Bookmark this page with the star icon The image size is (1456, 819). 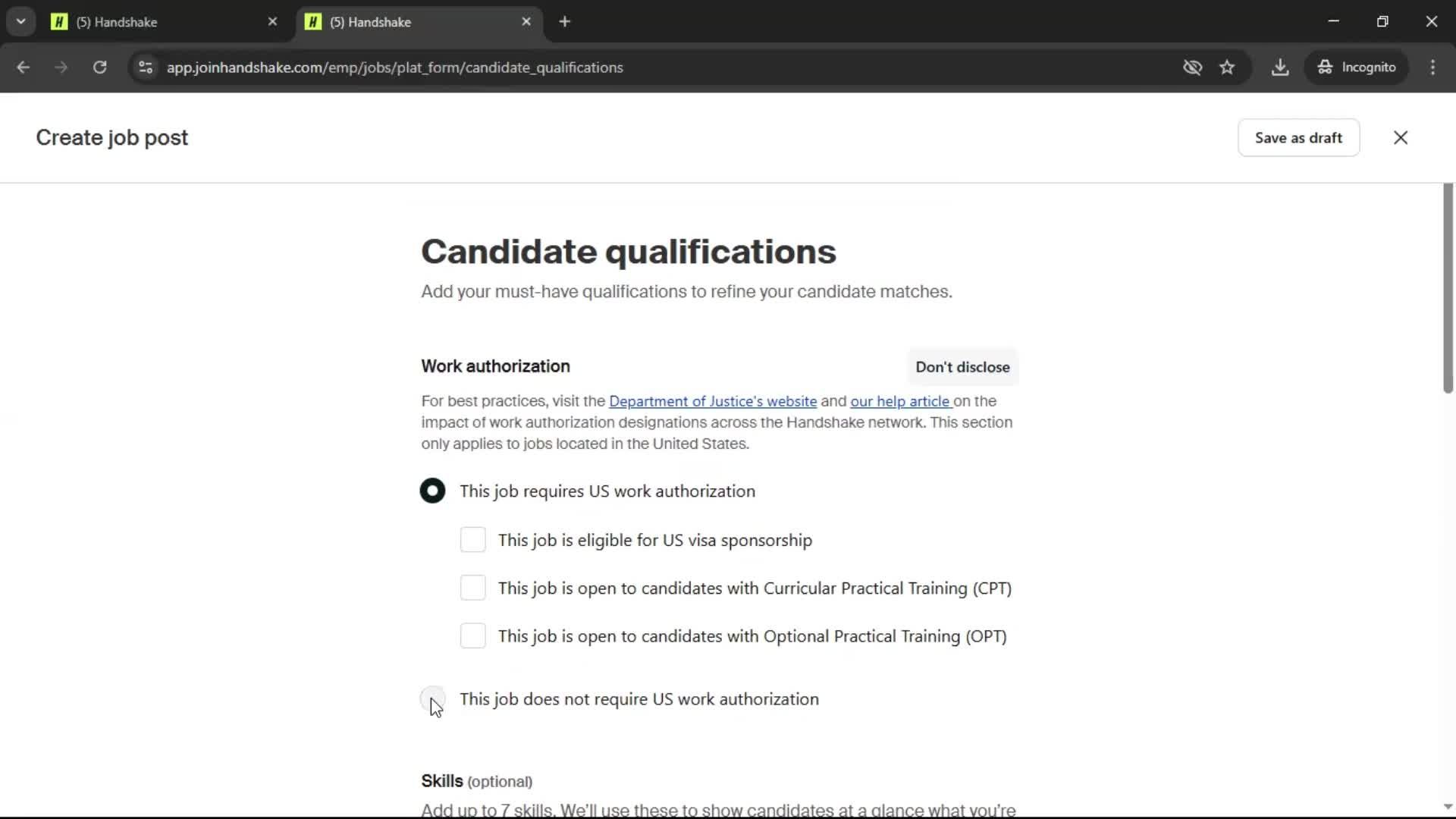[x=1227, y=67]
